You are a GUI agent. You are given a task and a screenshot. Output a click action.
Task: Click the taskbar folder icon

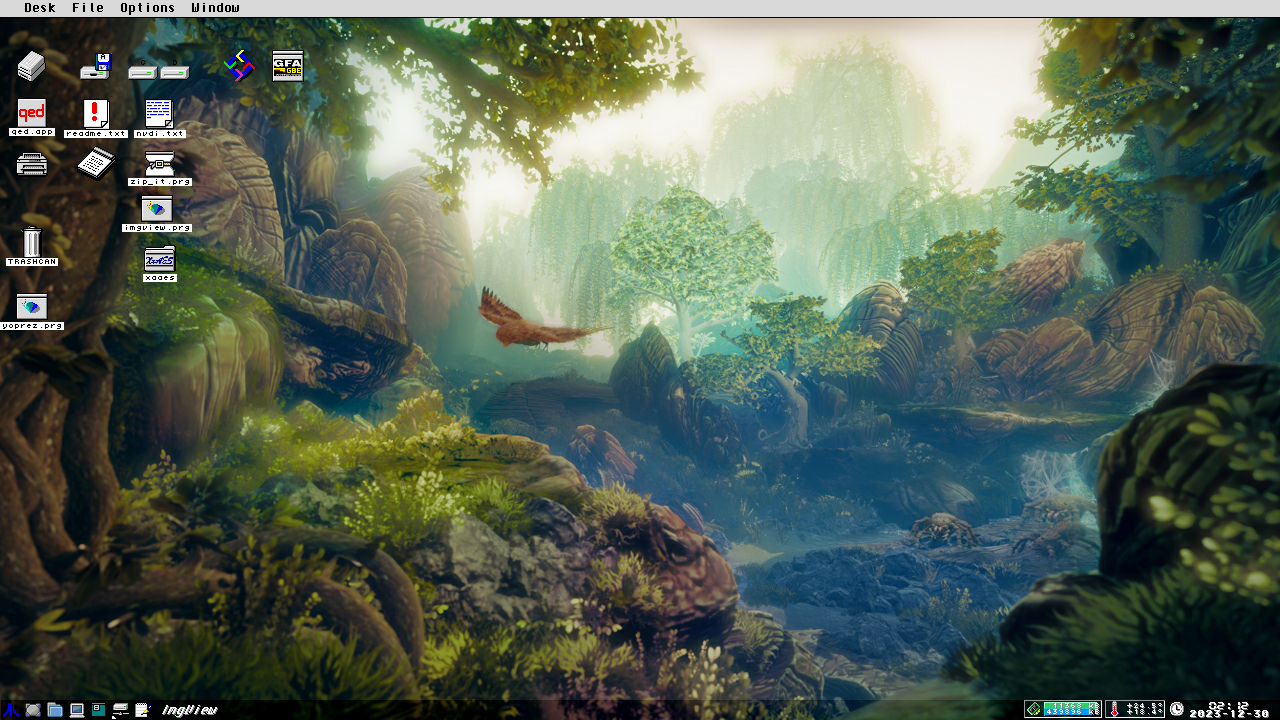click(55, 710)
